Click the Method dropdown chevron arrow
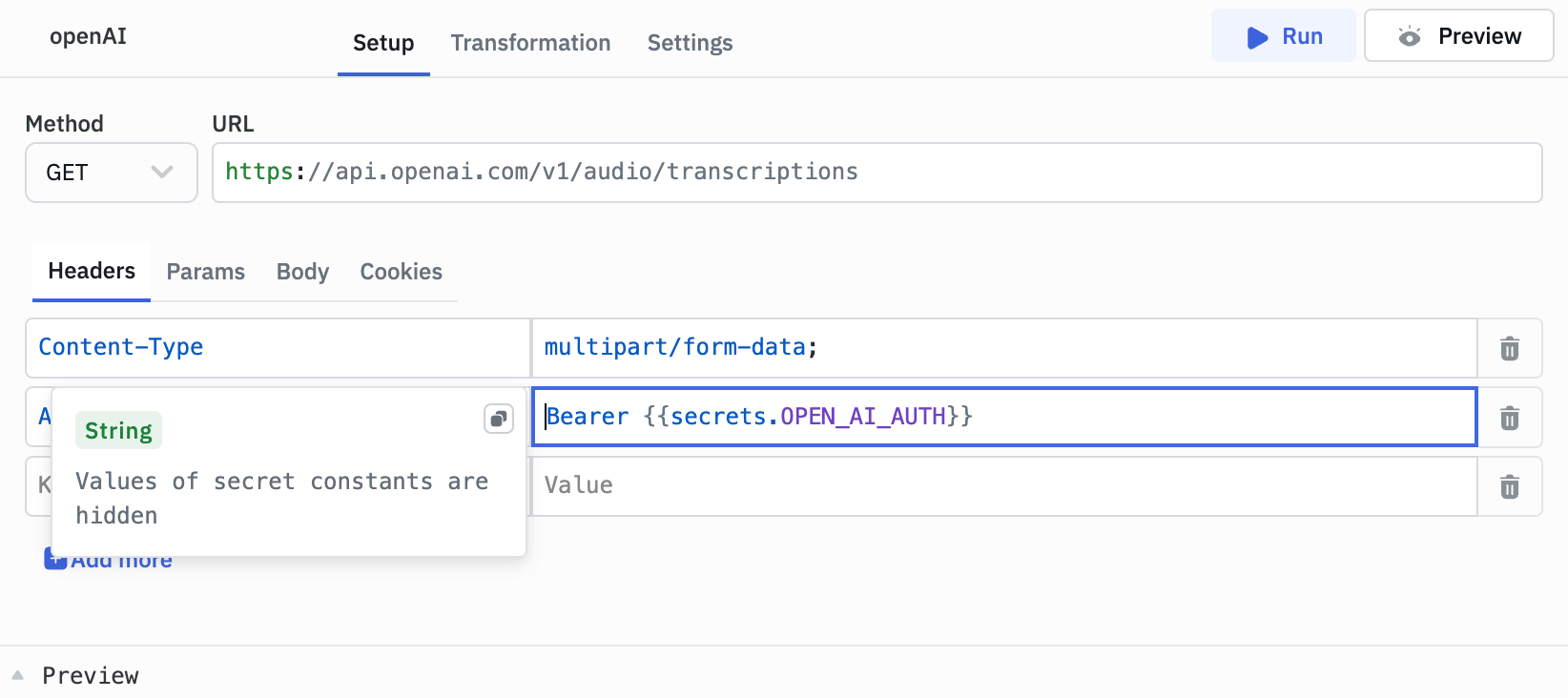This screenshot has height=698, width=1568. tap(162, 172)
